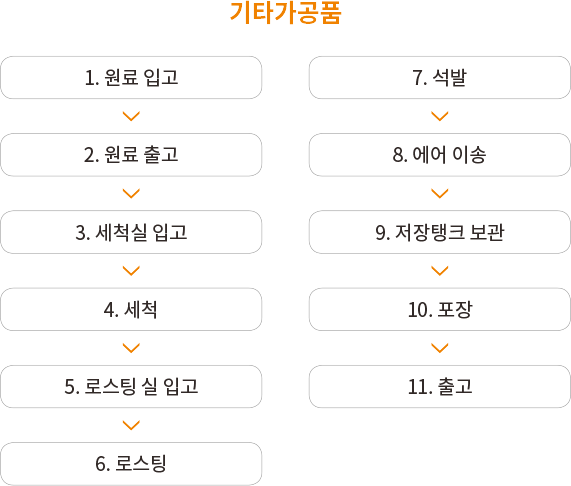Viewport: 571px width, 486px height.
Task: Select the 10. 포장 step box
Action: tap(440, 309)
